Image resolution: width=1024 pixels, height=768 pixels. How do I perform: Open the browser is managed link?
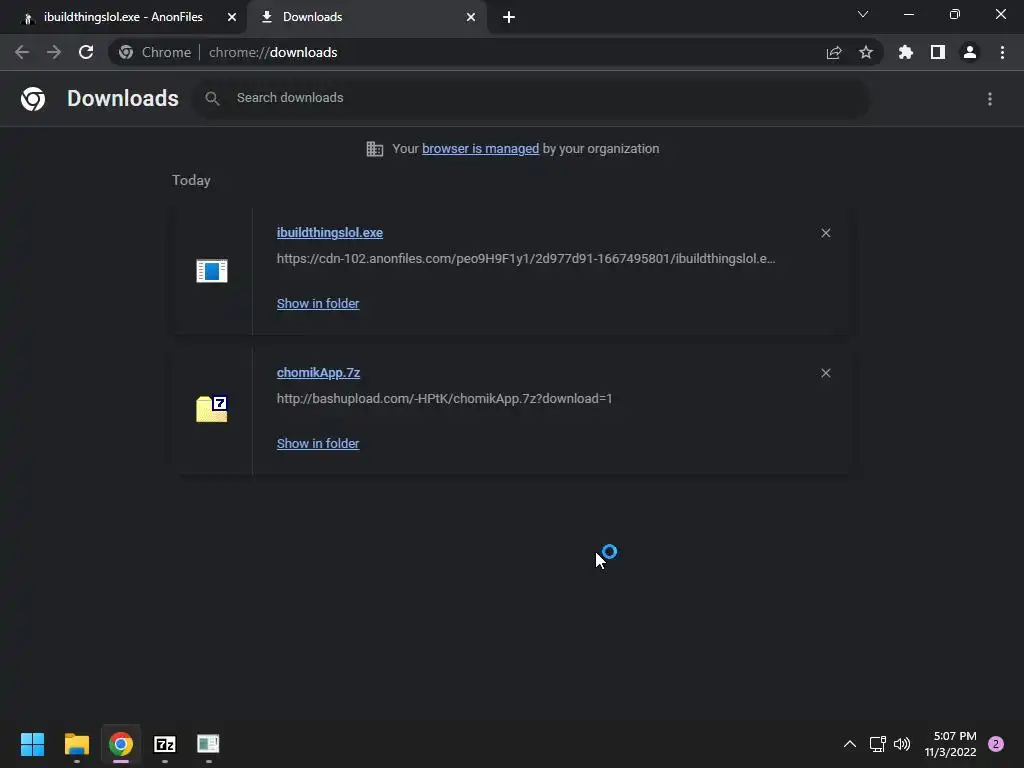point(481,149)
